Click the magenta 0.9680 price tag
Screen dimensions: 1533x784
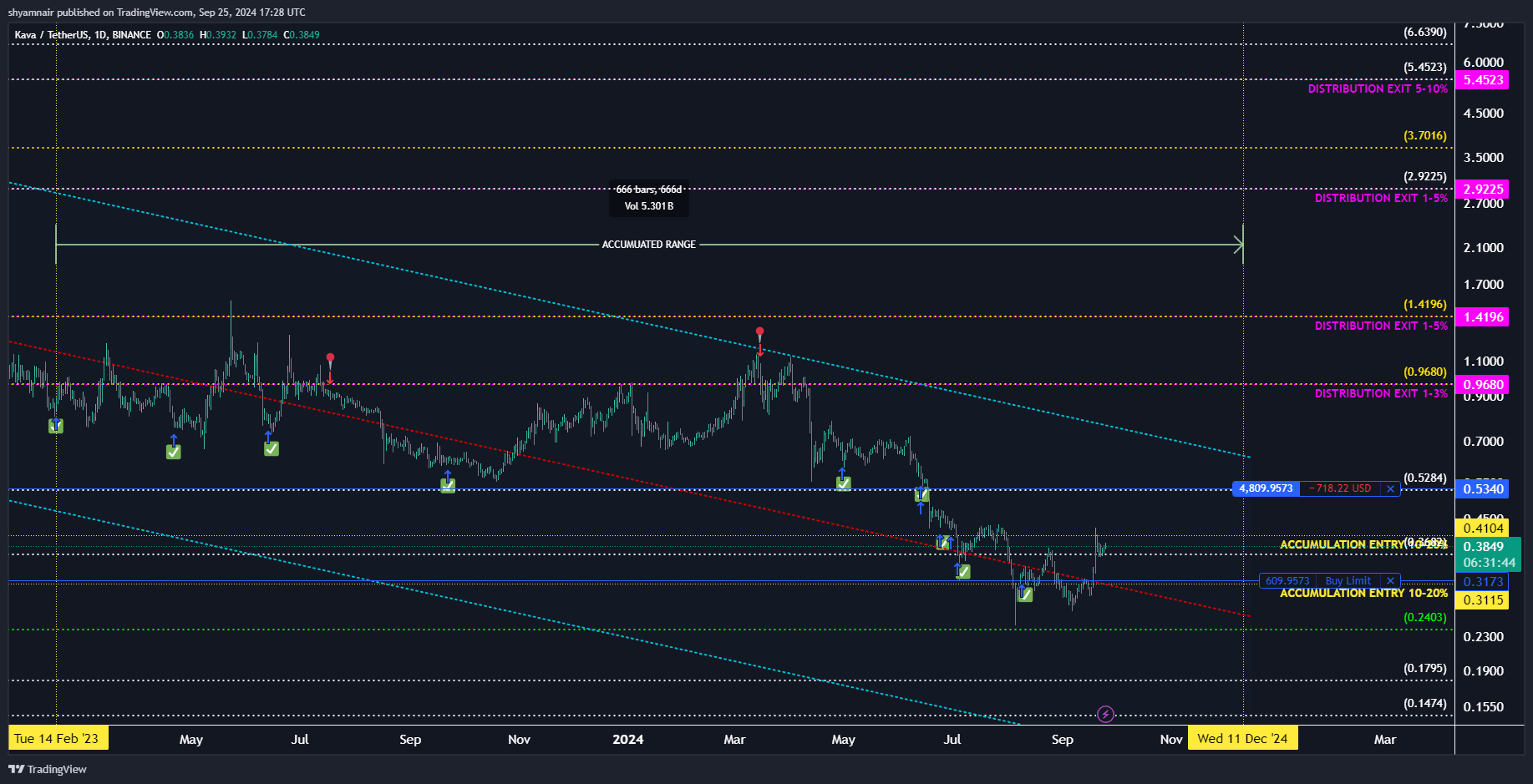1483,385
